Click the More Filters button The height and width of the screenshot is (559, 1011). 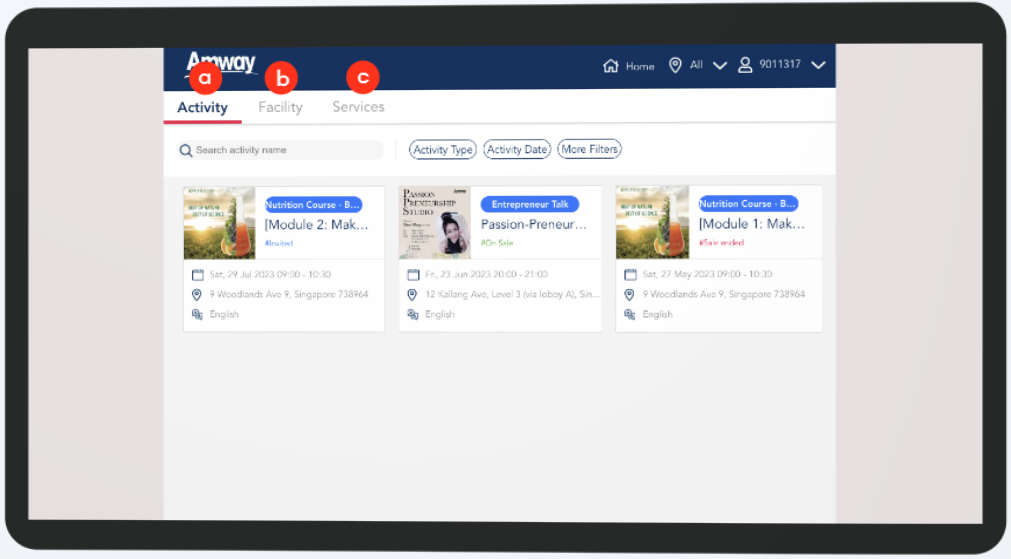[589, 149]
